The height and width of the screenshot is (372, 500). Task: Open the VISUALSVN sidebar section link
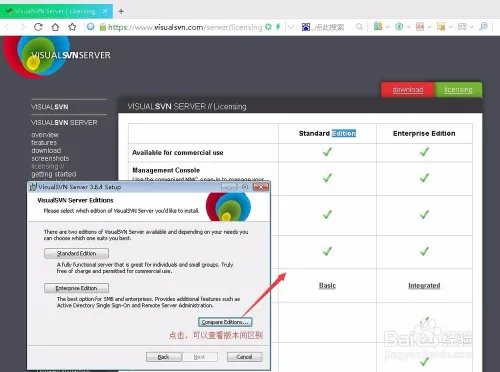tap(50, 107)
